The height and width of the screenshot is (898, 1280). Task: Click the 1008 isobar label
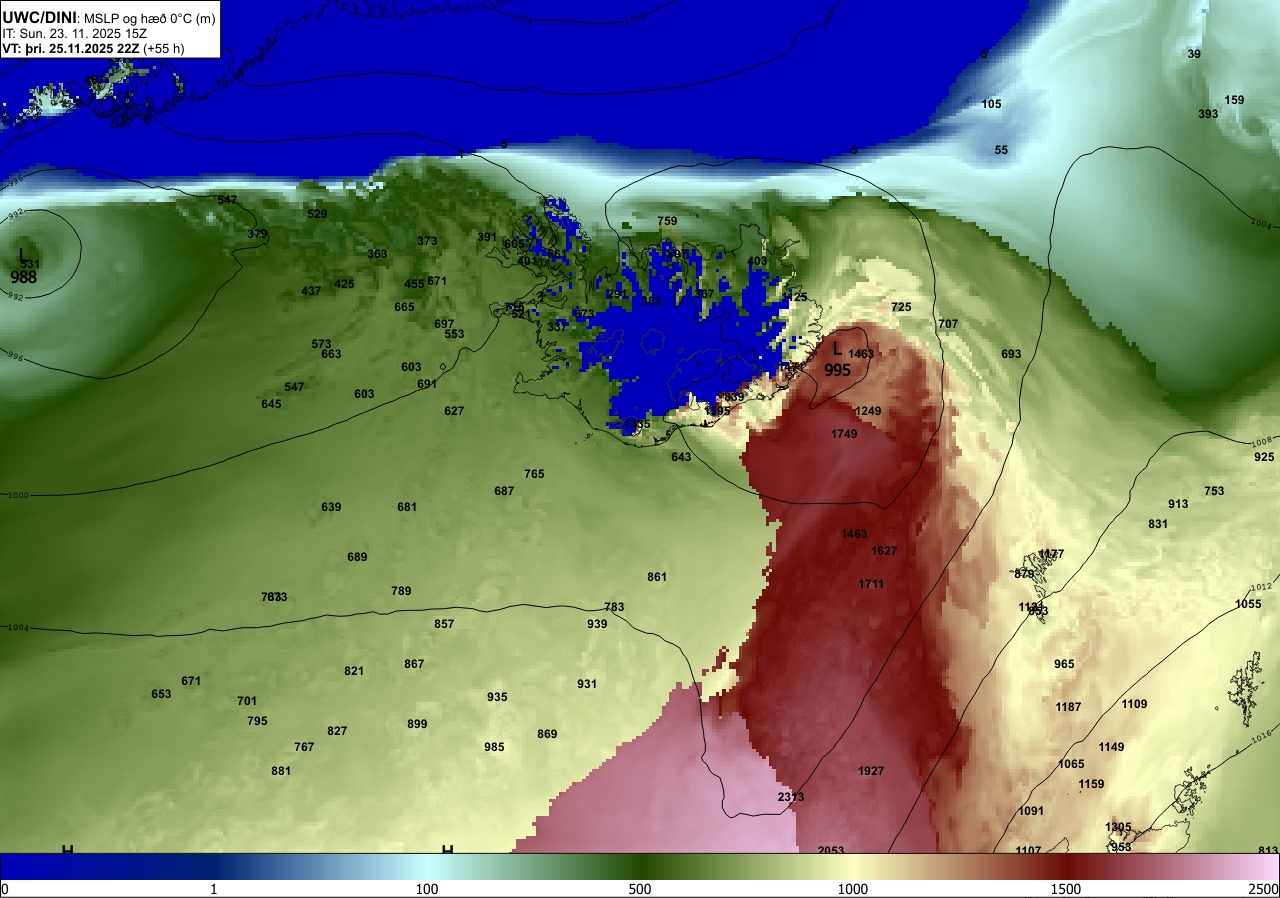[x=1261, y=441]
